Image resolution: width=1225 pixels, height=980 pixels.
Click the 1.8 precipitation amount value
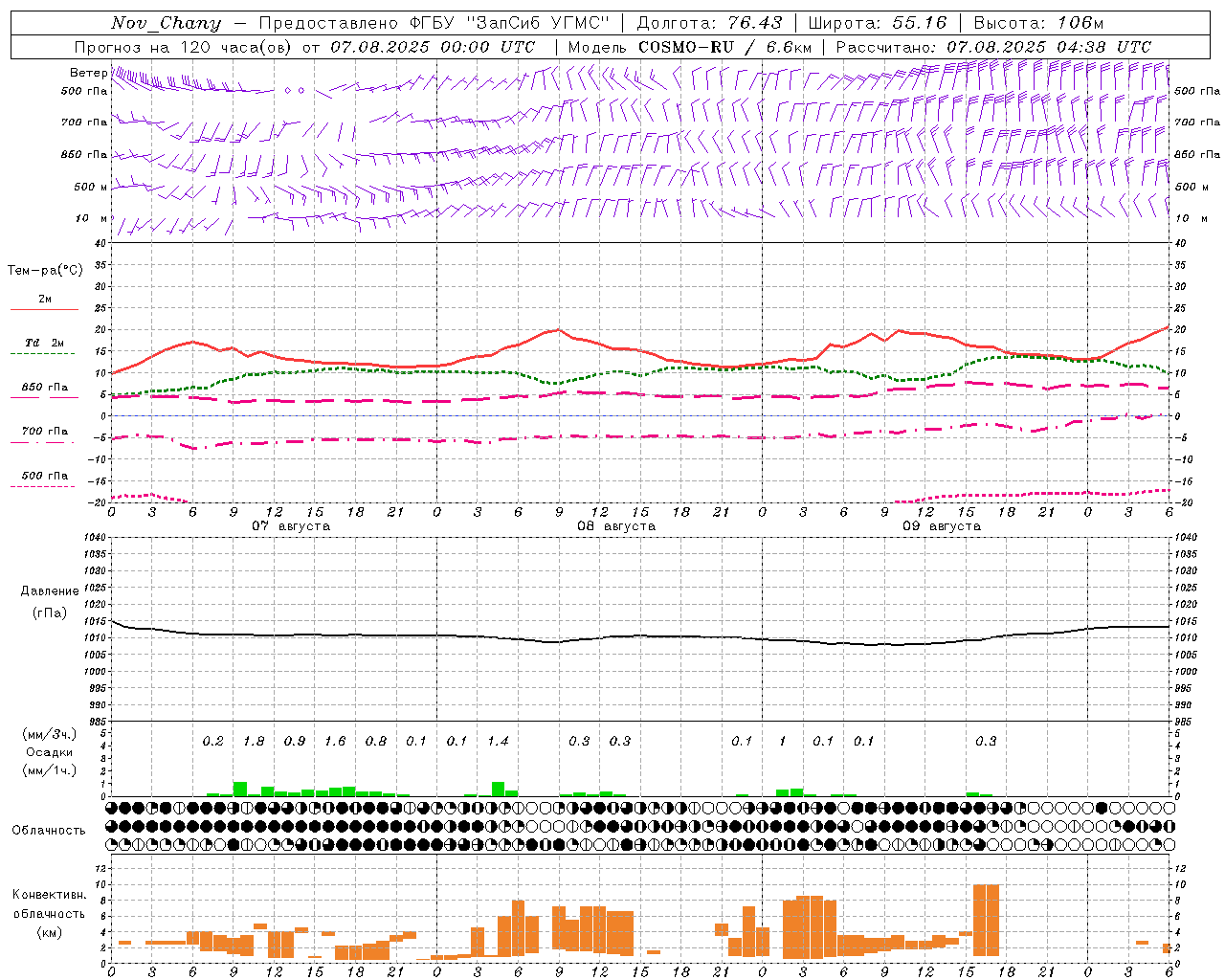point(254,742)
